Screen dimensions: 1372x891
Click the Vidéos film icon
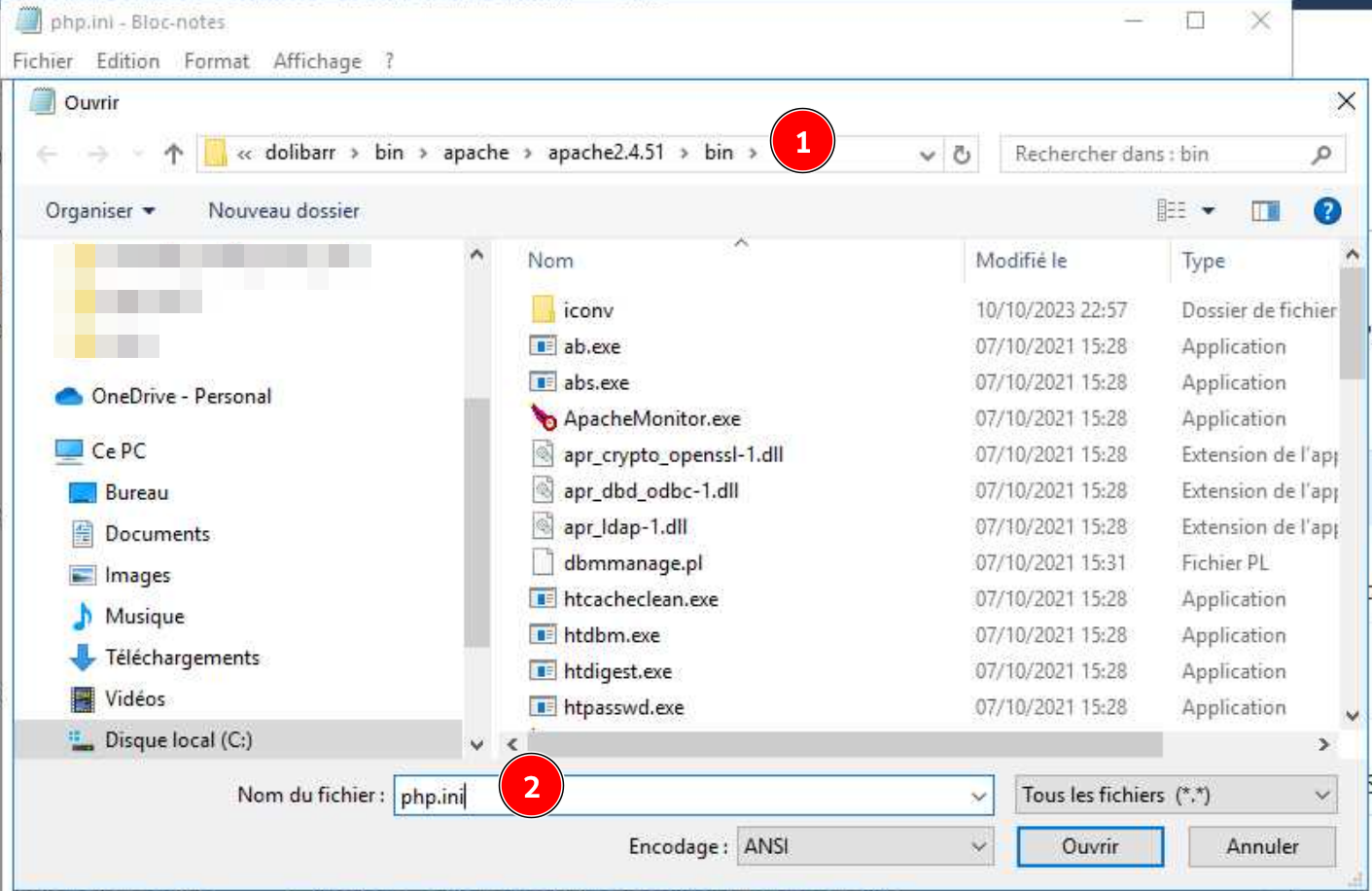point(83,698)
